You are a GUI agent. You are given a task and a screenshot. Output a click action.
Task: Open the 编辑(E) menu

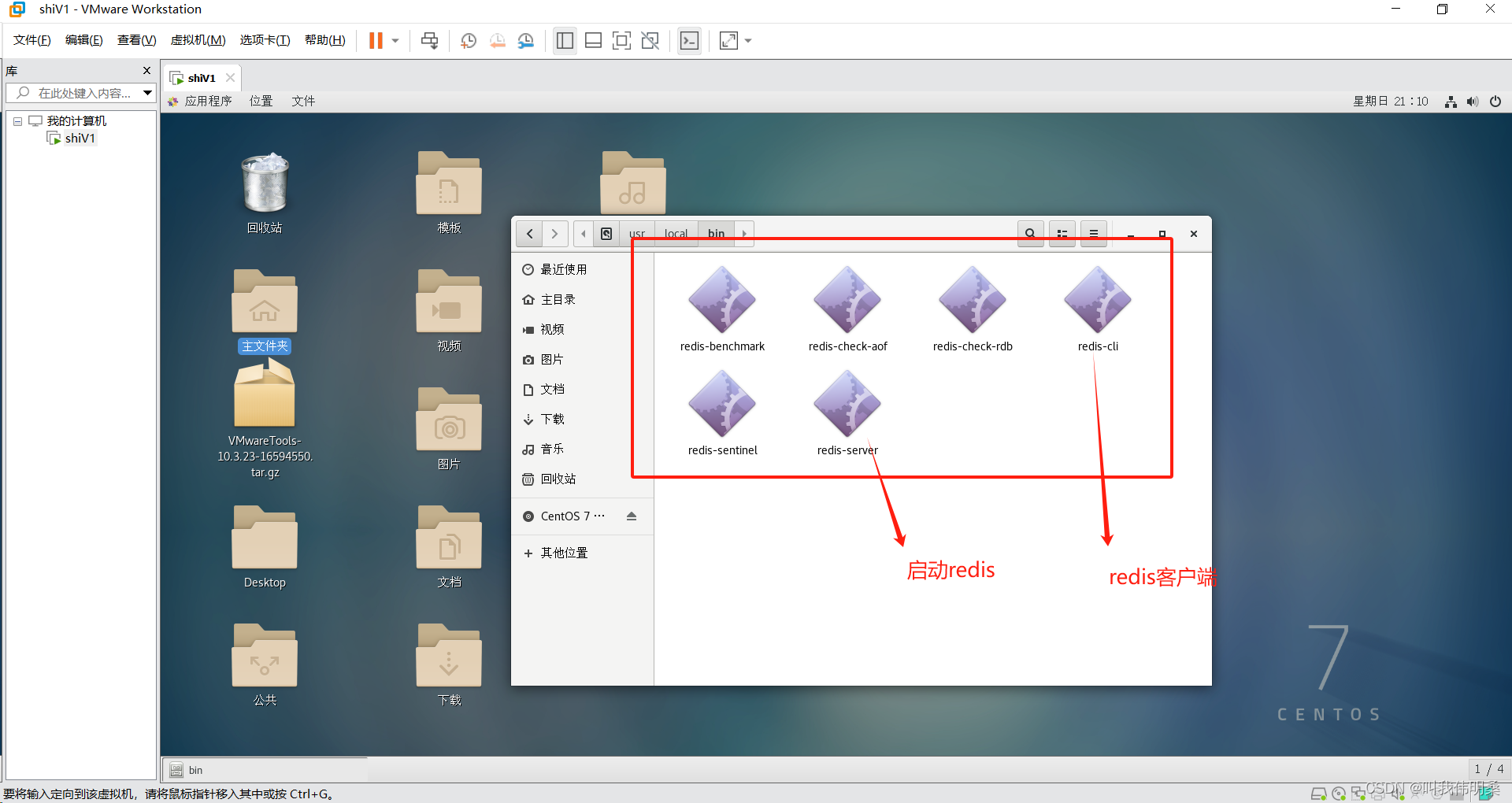click(x=84, y=40)
